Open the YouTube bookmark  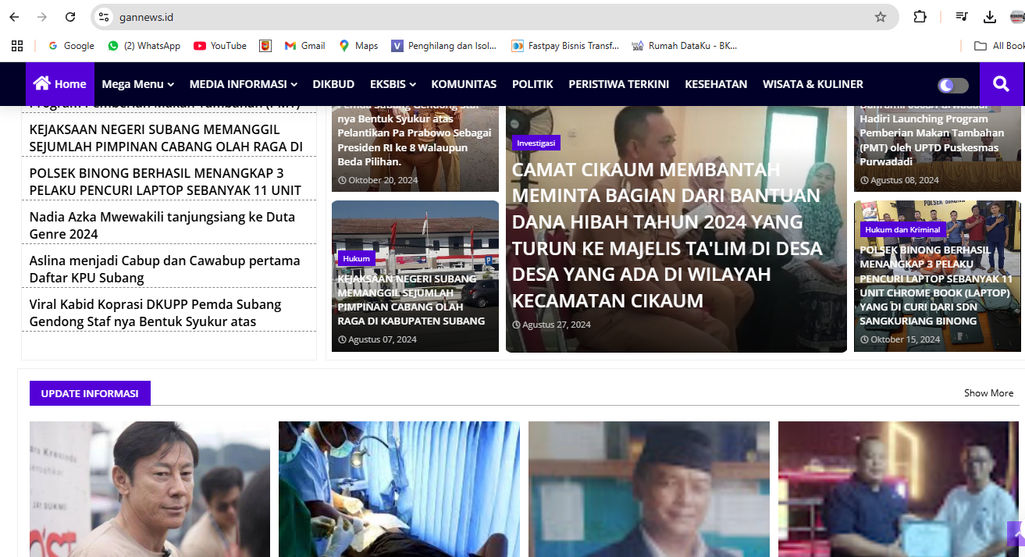220,46
